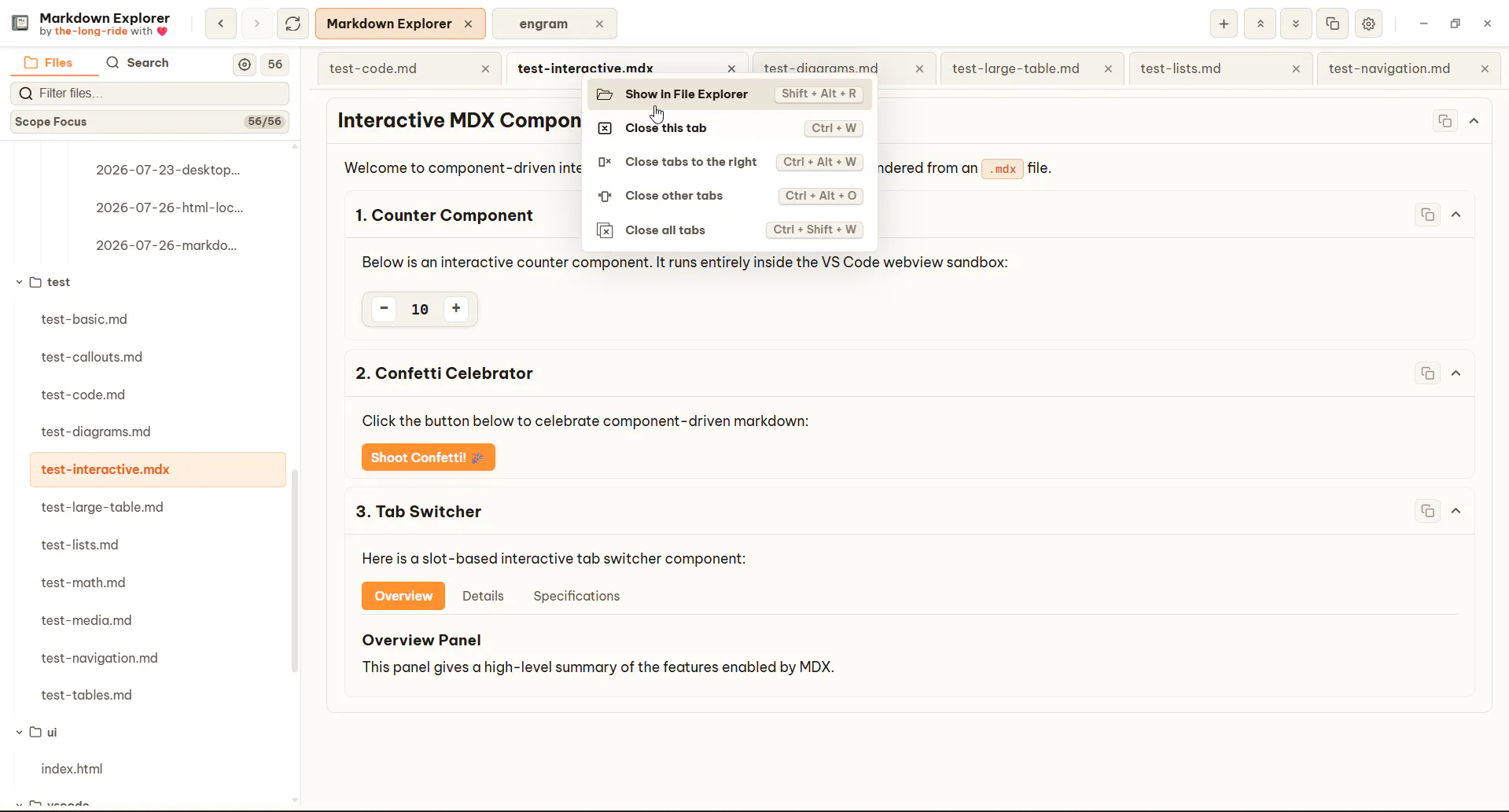This screenshot has width=1509, height=812.
Task: Click the copy icon in the top toolbar
Action: pos(1332,24)
